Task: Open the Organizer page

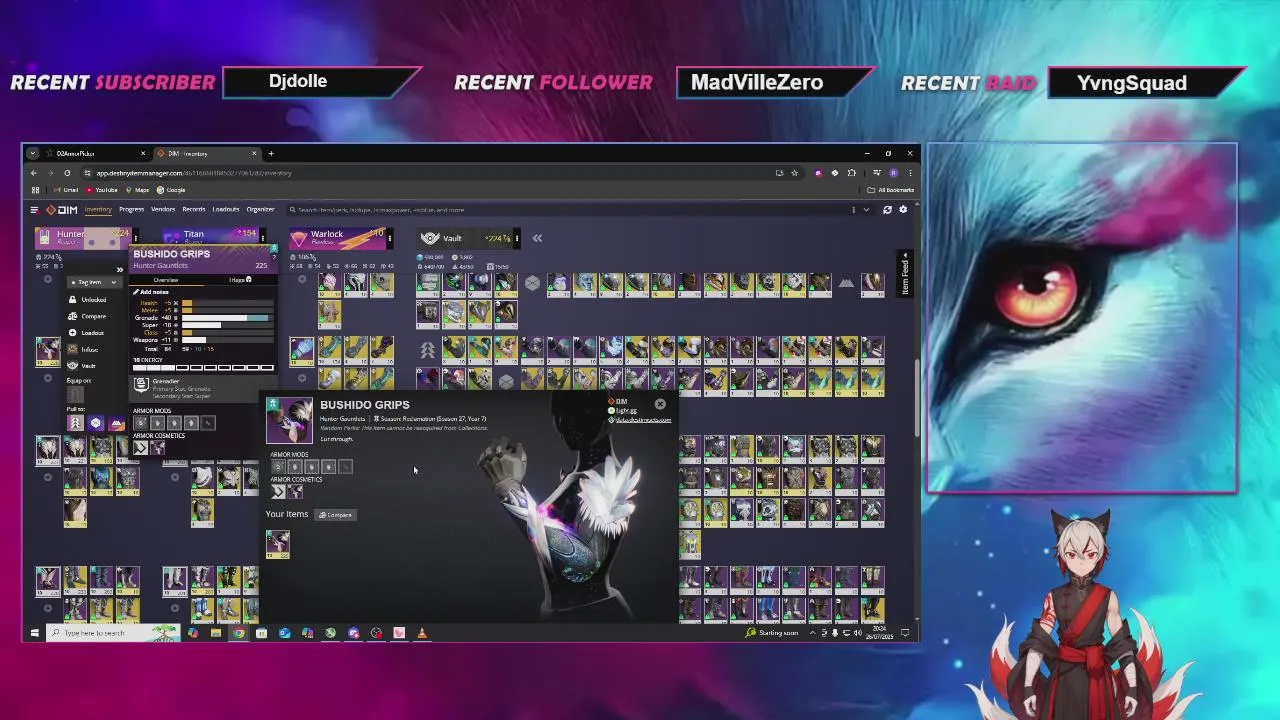Action: pyautogui.click(x=260, y=210)
